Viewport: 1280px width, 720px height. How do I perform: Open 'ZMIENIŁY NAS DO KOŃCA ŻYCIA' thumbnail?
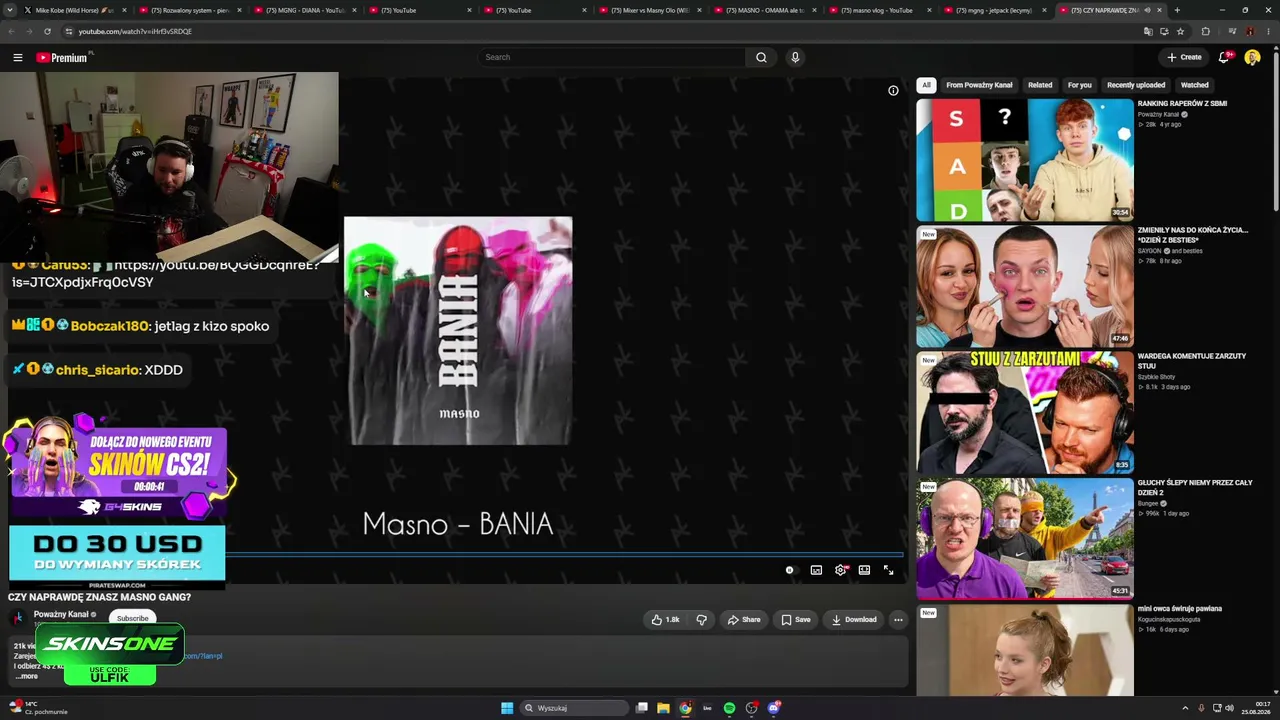[x=1025, y=286]
